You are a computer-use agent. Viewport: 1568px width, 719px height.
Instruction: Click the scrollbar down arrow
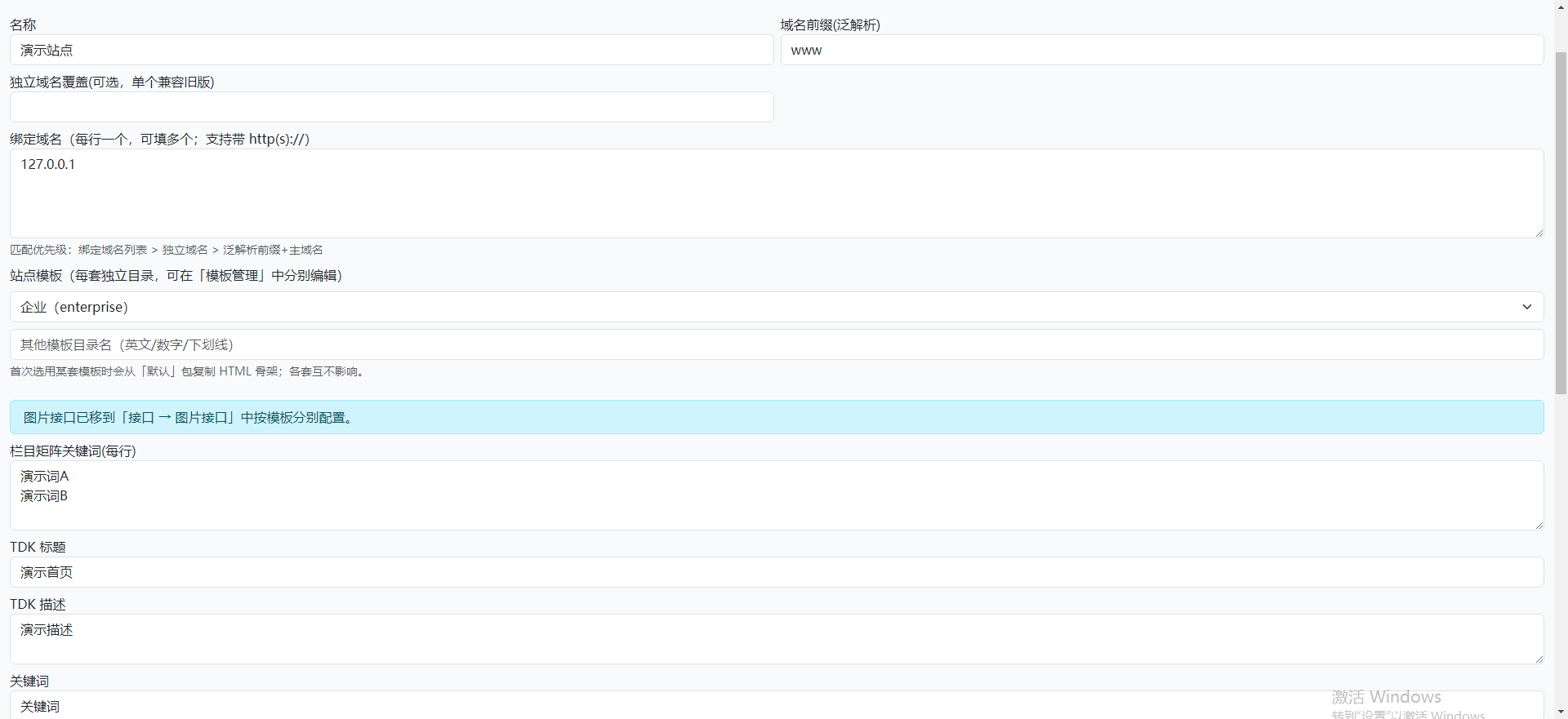pyautogui.click(x=1561, y=712)
